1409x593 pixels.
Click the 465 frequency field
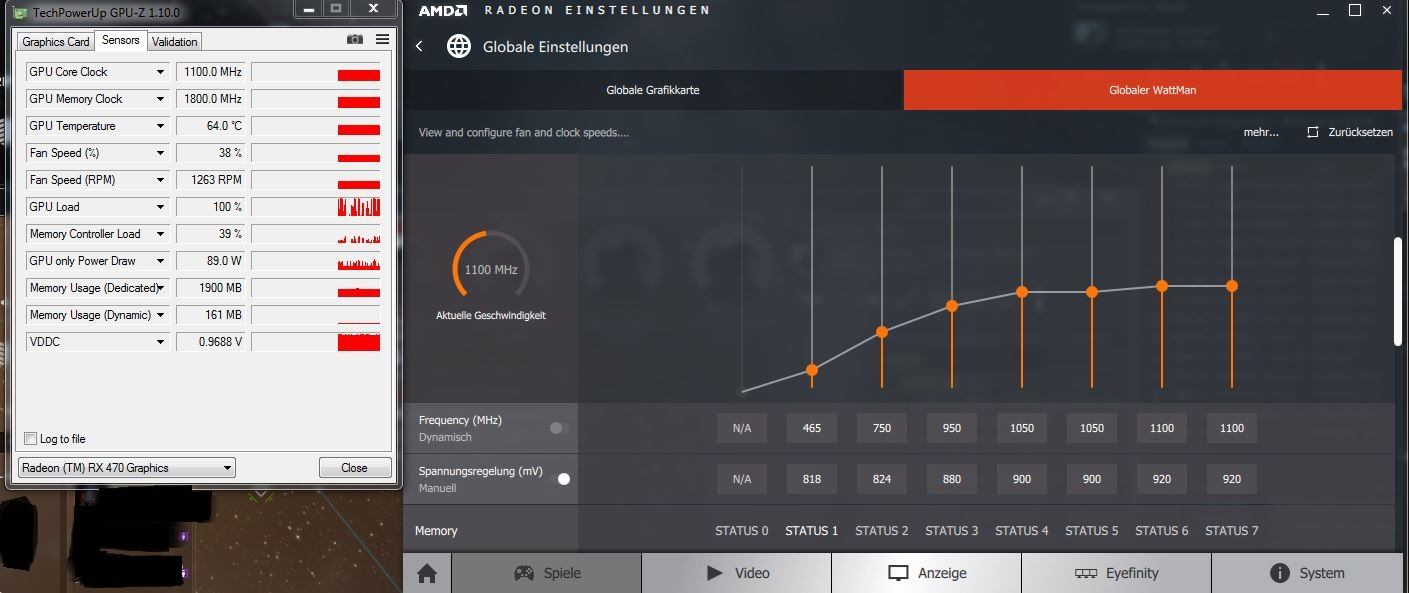click(812, 428)
